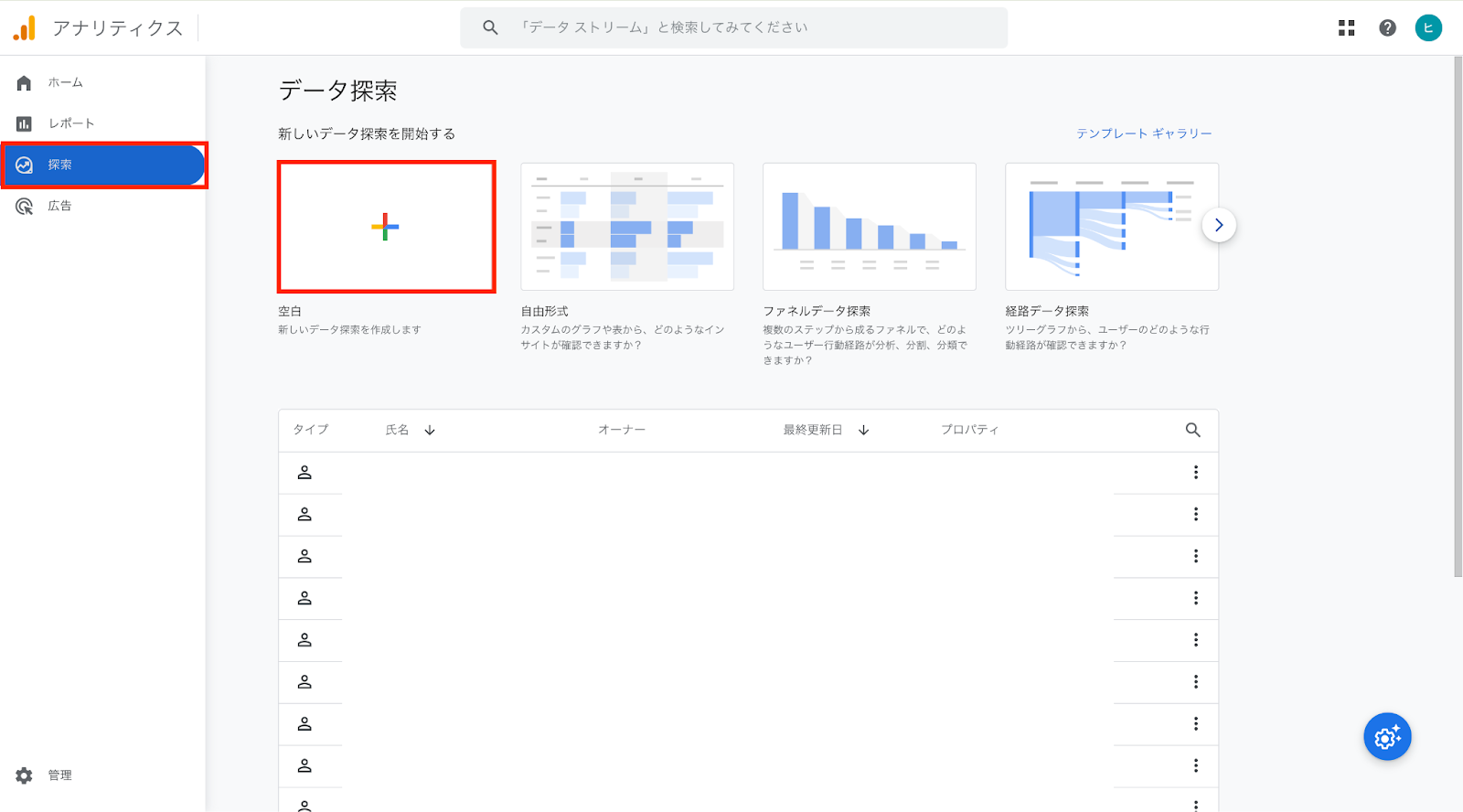The image size is (1463, 812).
Task: Click ファネルデータ探索 title text
Action: coord(817,312)
